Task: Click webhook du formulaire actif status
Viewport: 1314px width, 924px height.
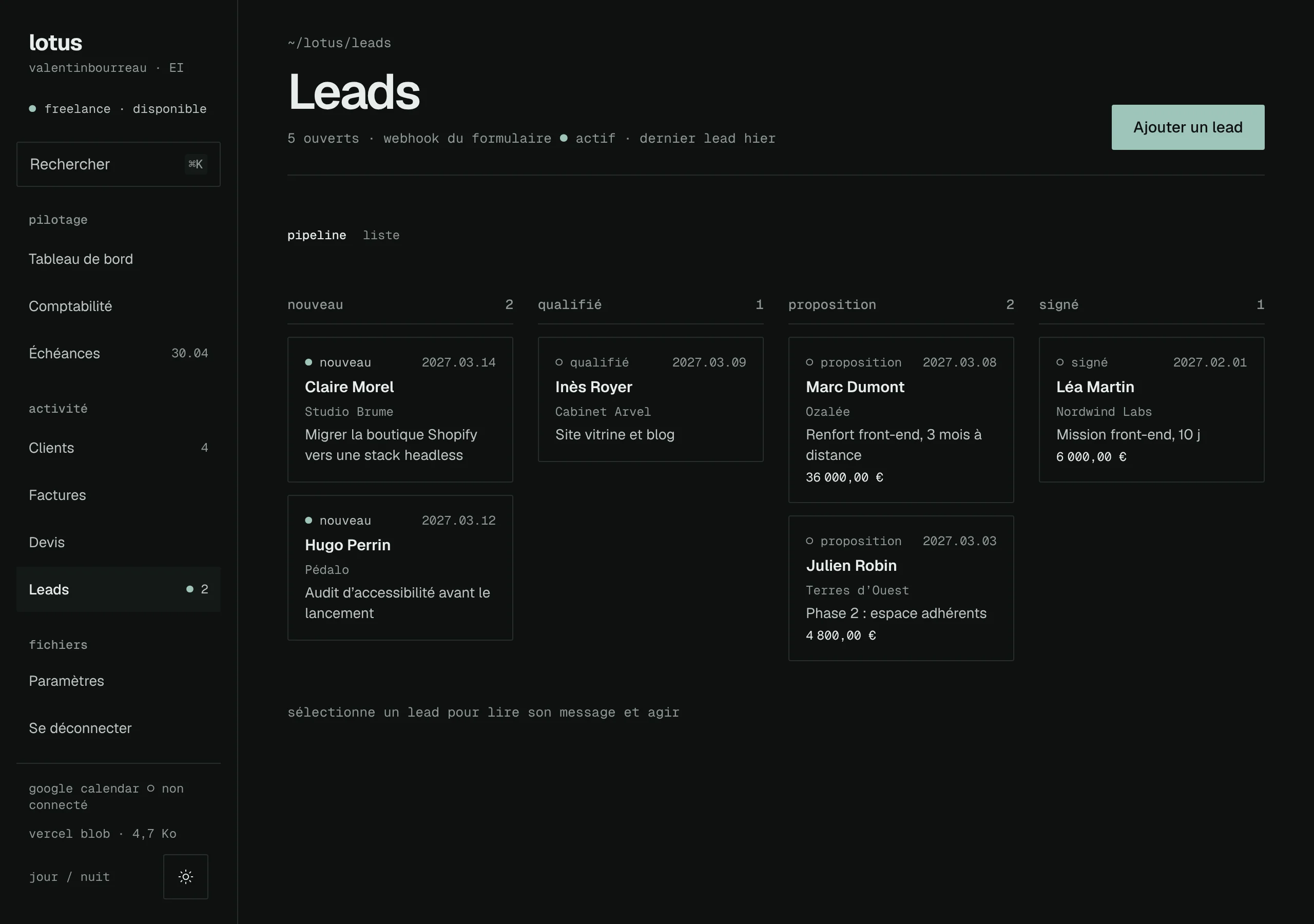Action: (x=499, y=139)
